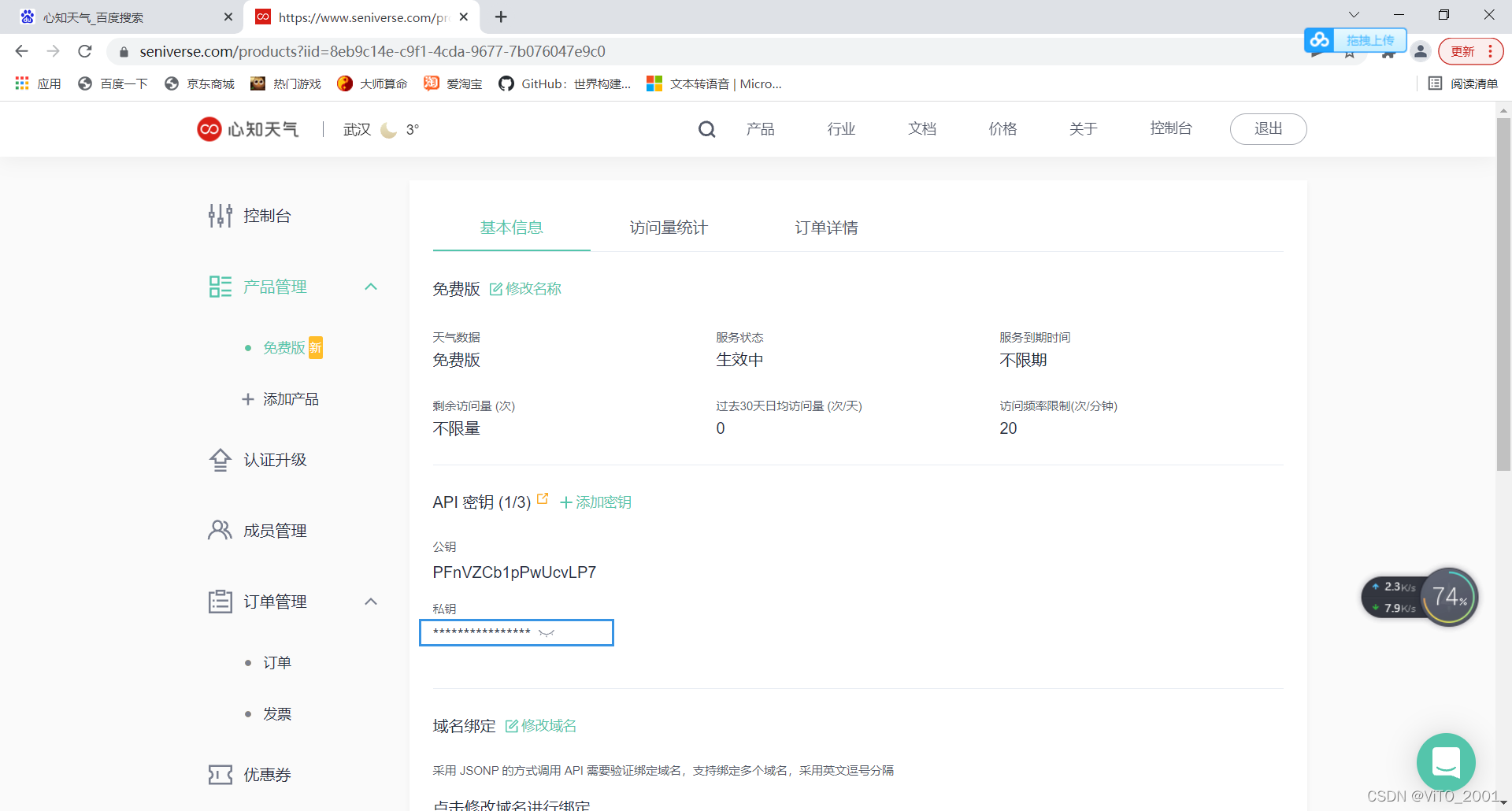The image size is (1512, 811).
Task: Click the browser reload icon
Action: (85, 51)
